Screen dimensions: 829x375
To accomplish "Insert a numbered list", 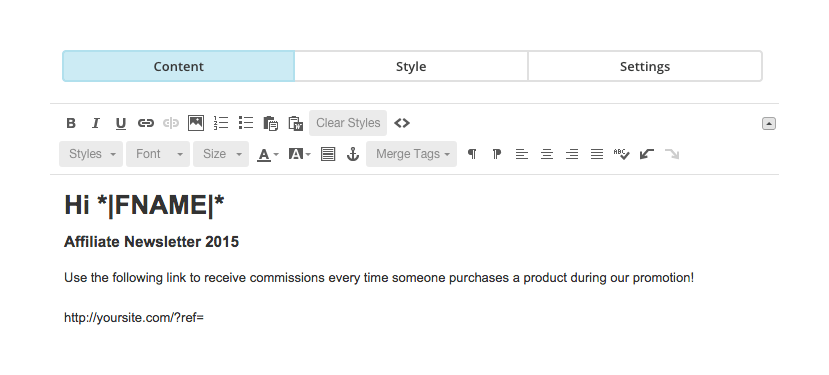I will point(221,123).
